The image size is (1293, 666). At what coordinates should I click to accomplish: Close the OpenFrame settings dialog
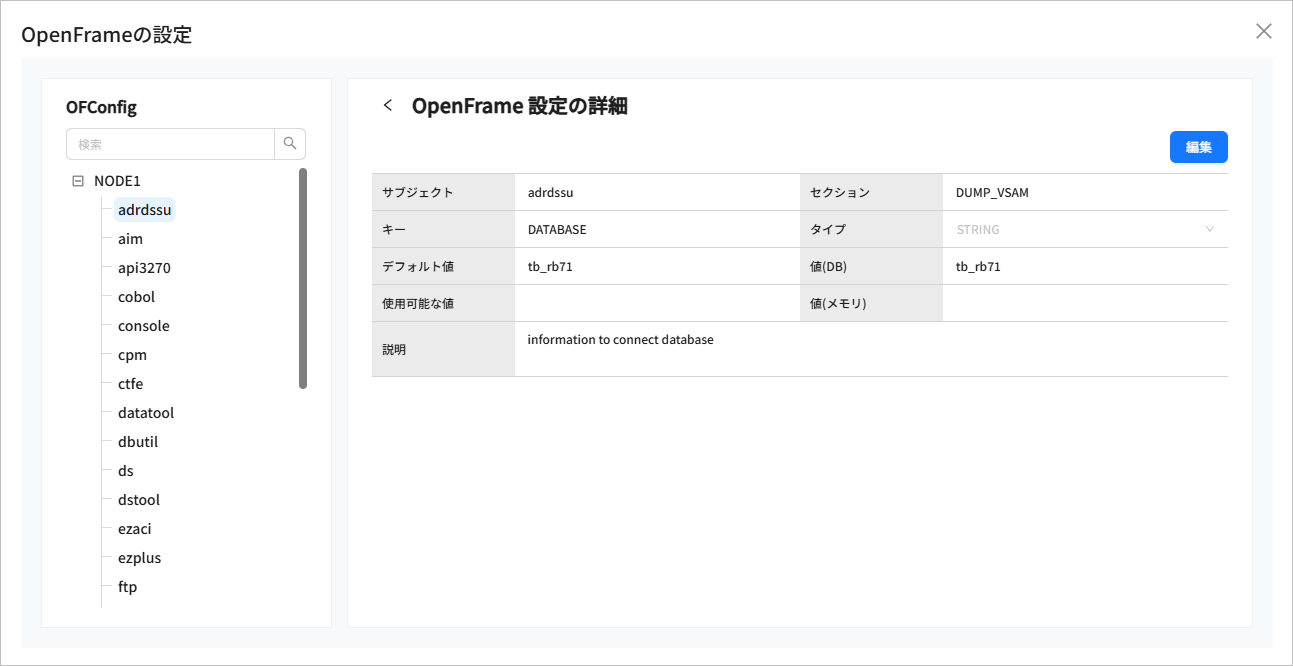pyautogui.click(x=1263, y=31)
